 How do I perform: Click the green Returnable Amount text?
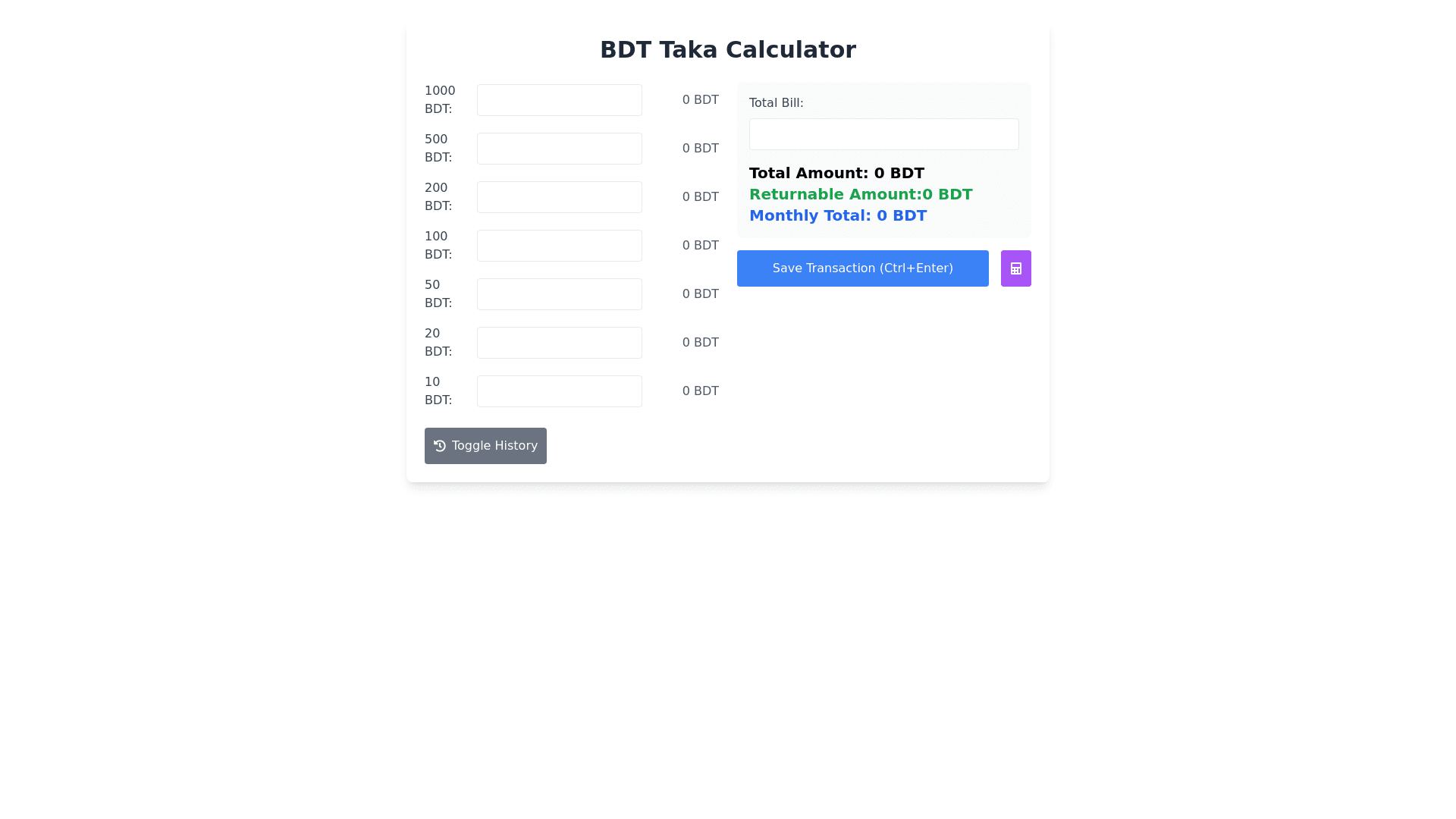tap(860, 194)
